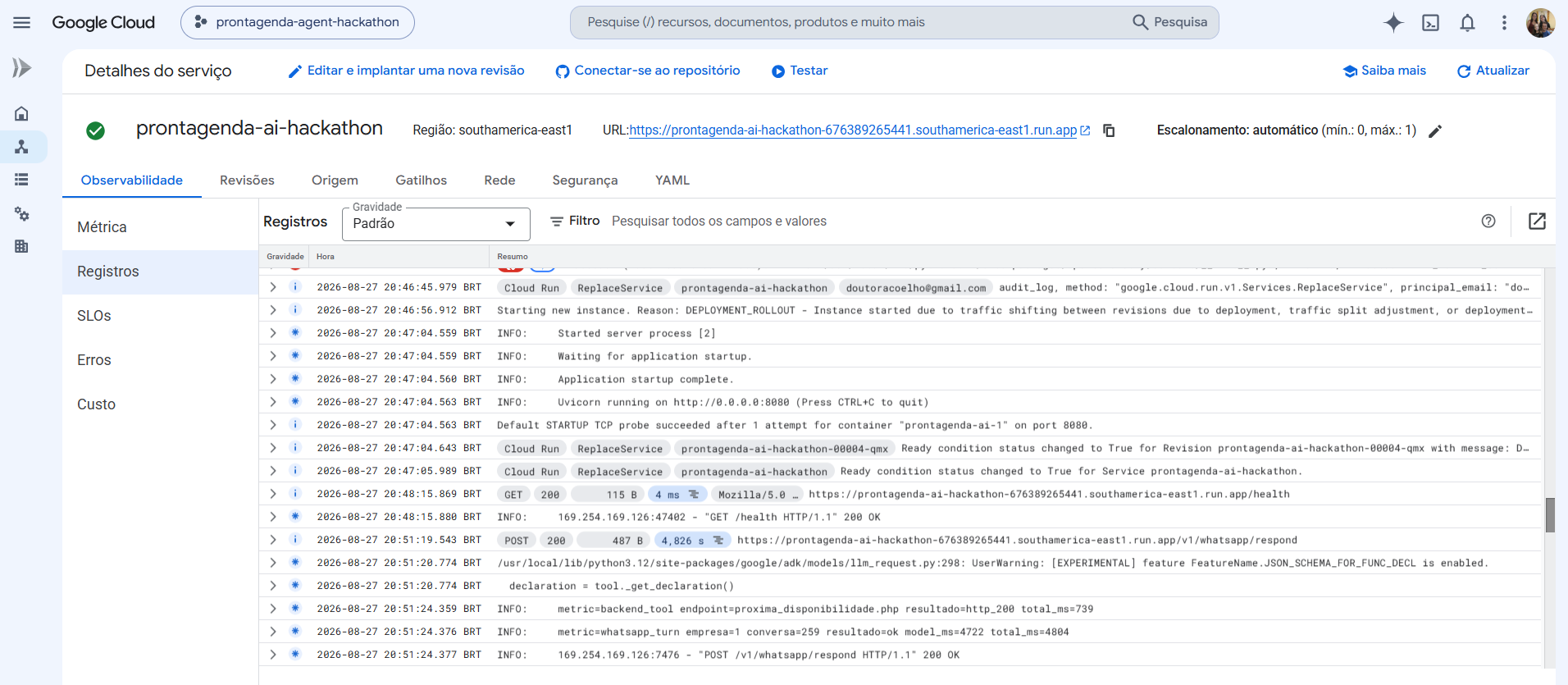Open the main hamburger navigation menu
Screen dimensions: 1568x685
pos(22,22)
